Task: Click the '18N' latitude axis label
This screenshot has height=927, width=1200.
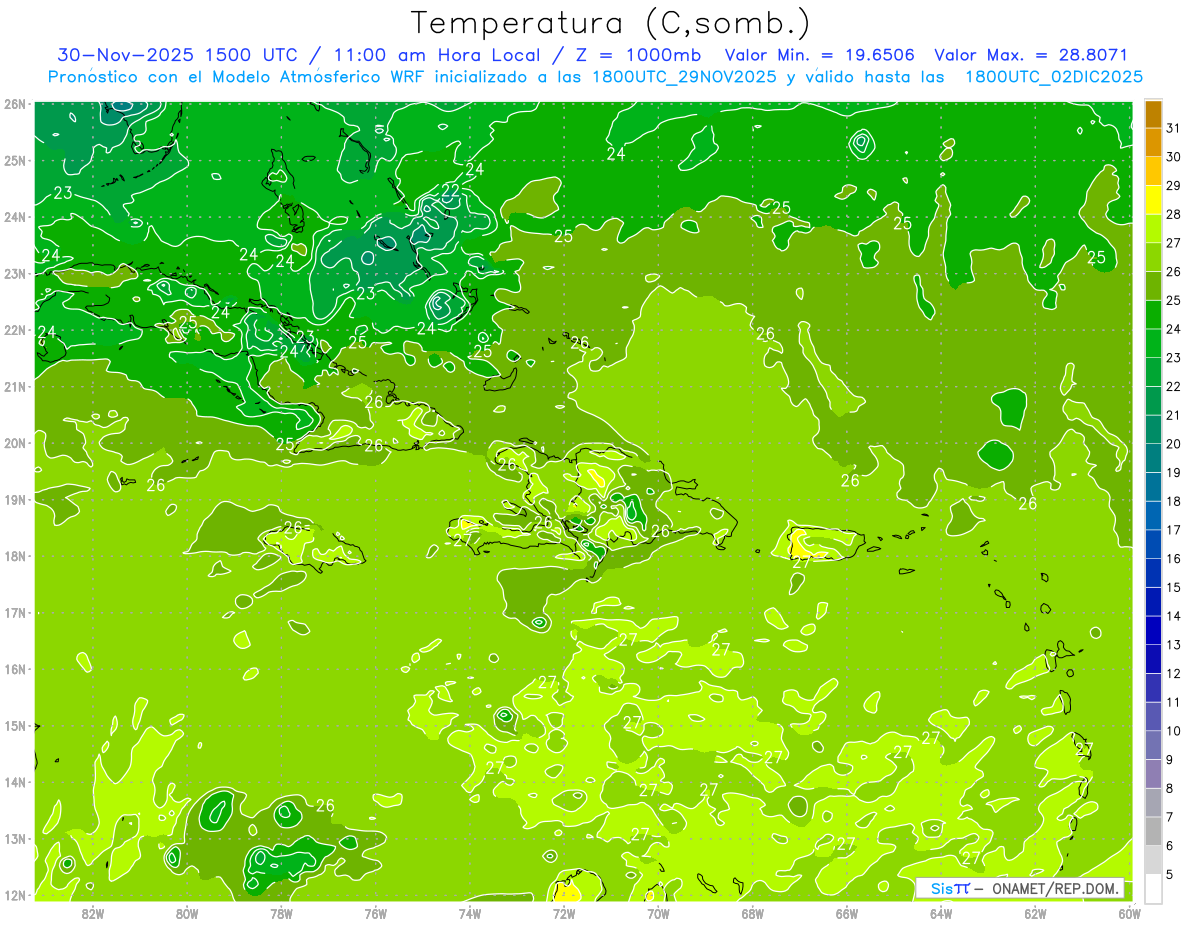Action: click(14, 556)
